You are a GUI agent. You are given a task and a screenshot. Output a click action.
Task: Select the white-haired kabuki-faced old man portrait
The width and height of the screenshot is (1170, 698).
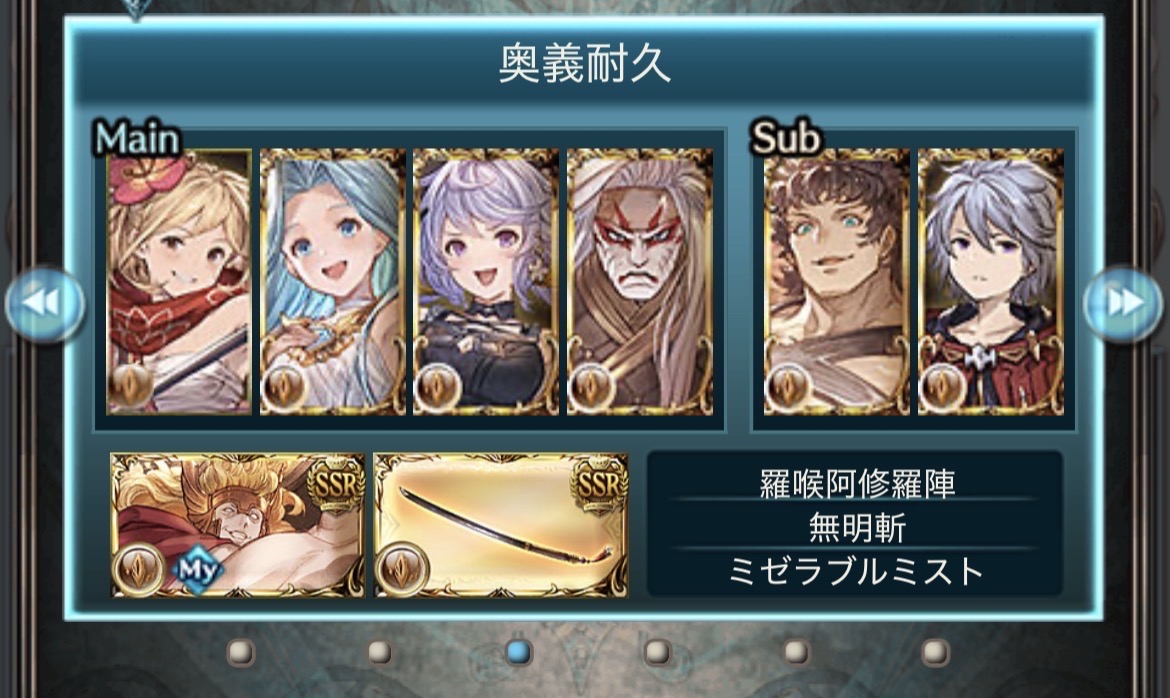[x=640, y=281]
